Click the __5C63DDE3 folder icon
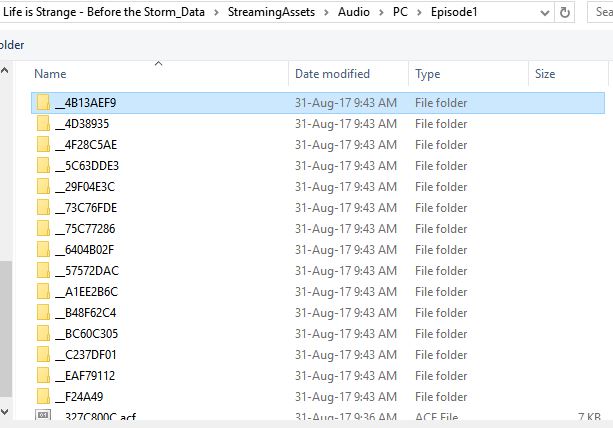Image resolution: width=613 pixels, height=428 pixels. point(42,166)
